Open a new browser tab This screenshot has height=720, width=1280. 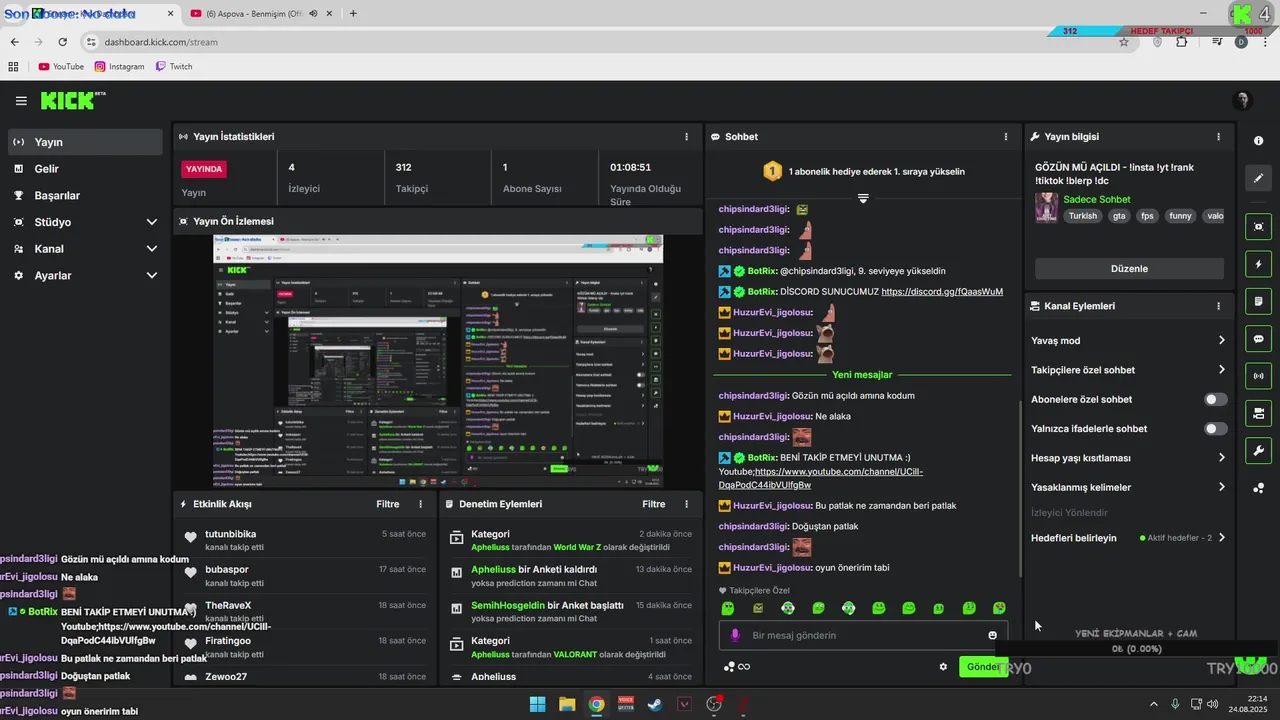353,13
